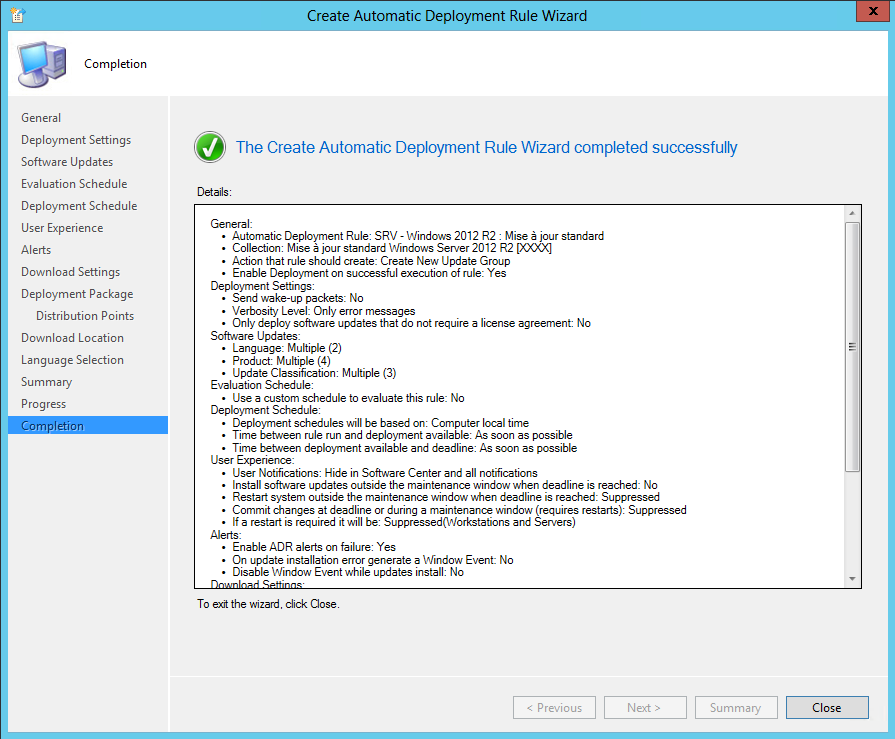Click the details scrollbar thumb
This screenshot has height=739, width=895.
tap(852, 347)
